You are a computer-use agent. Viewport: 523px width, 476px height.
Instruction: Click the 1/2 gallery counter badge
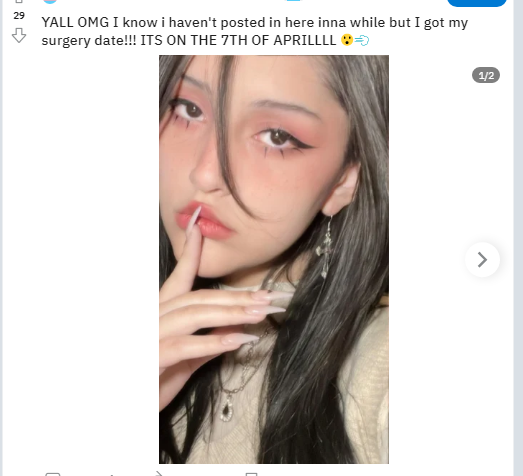pyautogui.click(x=486, y=76)
